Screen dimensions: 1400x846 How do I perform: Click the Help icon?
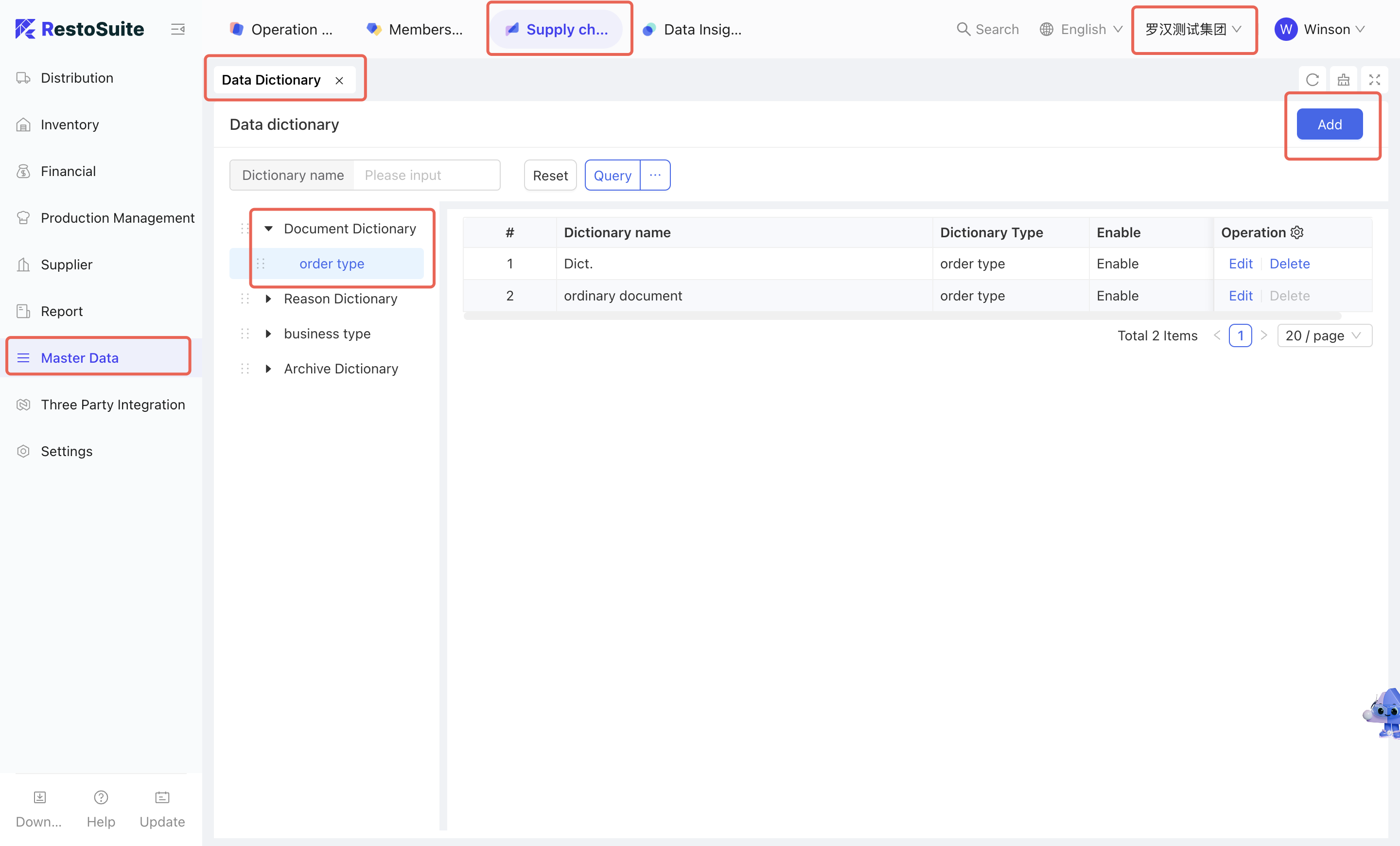tap(101, 797)
